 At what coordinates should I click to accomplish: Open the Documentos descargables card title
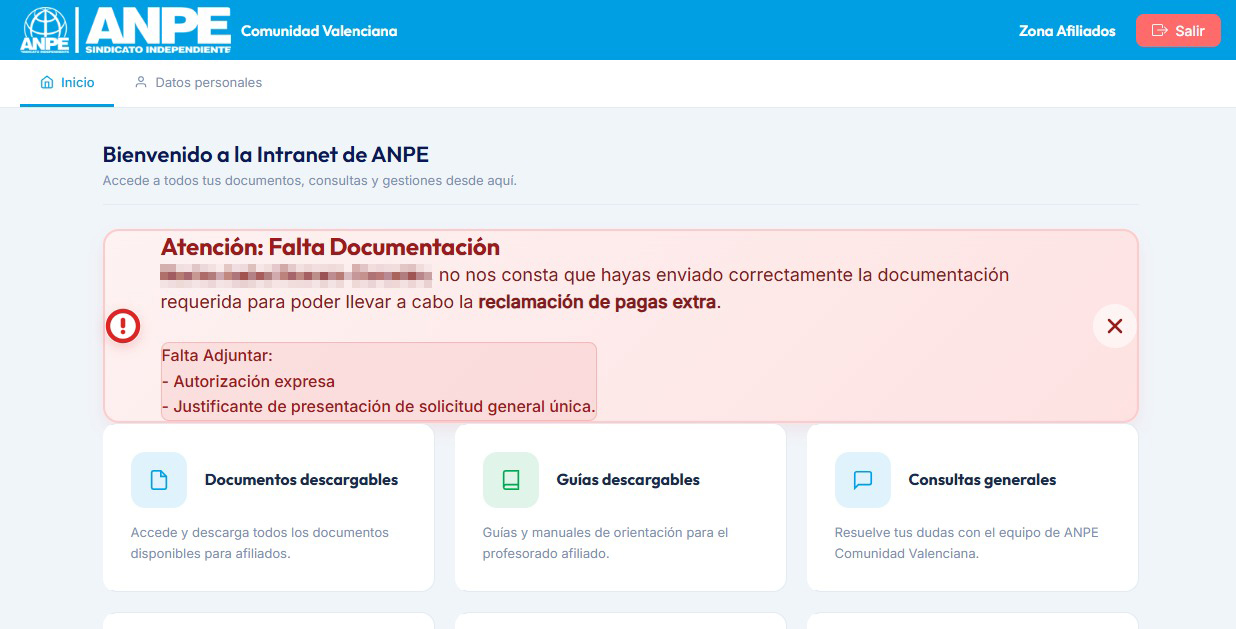coord(301,480)
